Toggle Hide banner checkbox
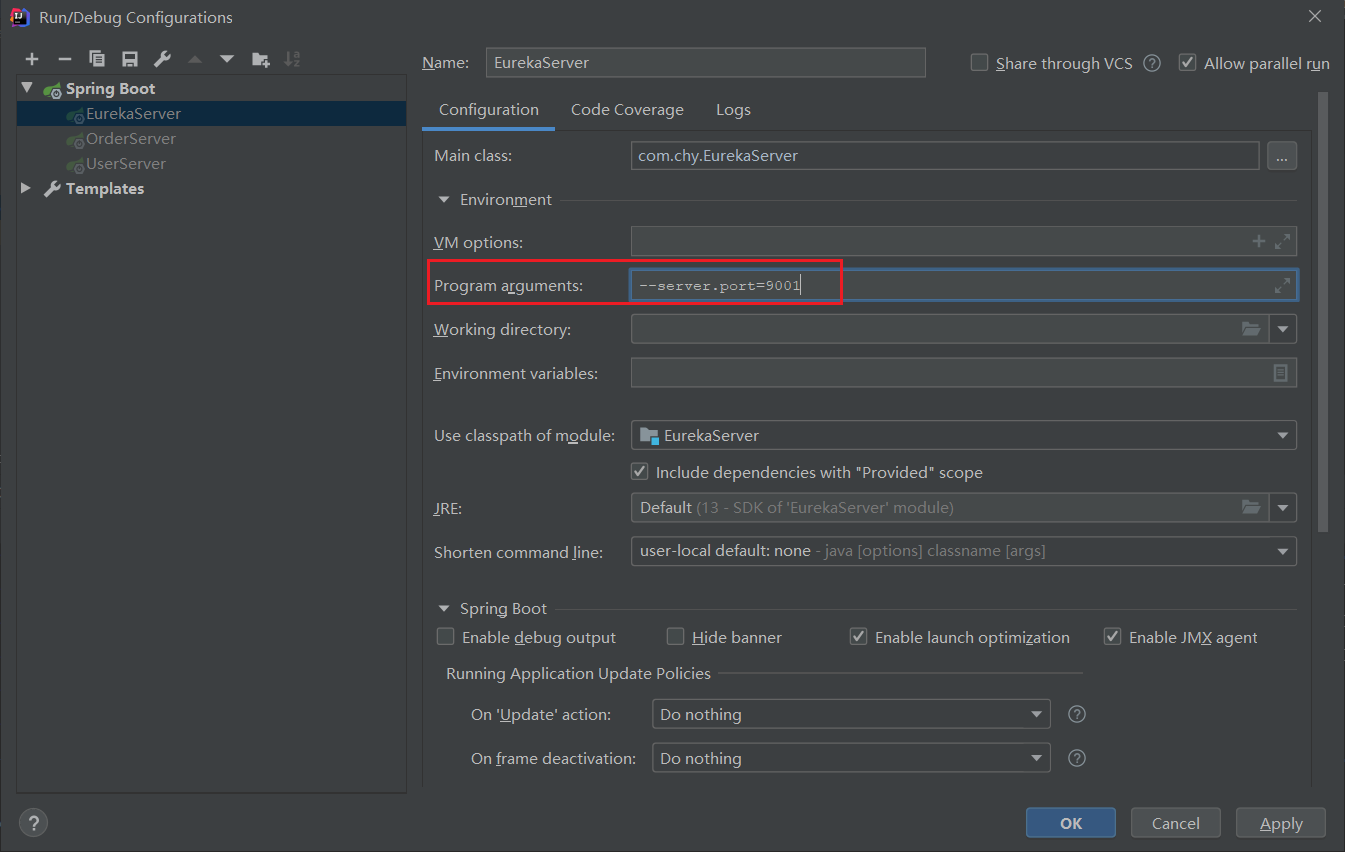Image resolution: width=1345 pixels, height=852 pixels. [x=676, y=637]
